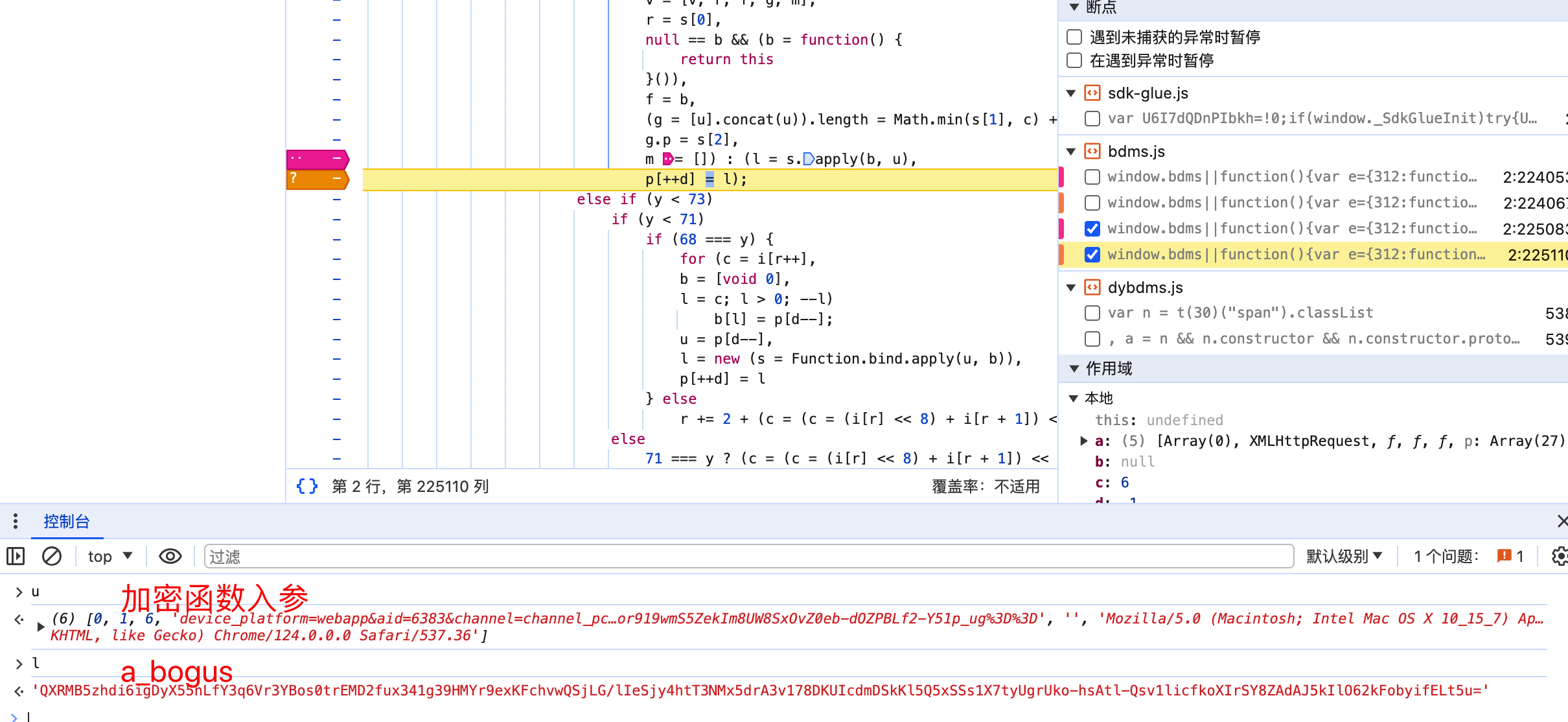Open the top context dropdown
This screenshot has height=722, width=1568.
tap(110, 556)
